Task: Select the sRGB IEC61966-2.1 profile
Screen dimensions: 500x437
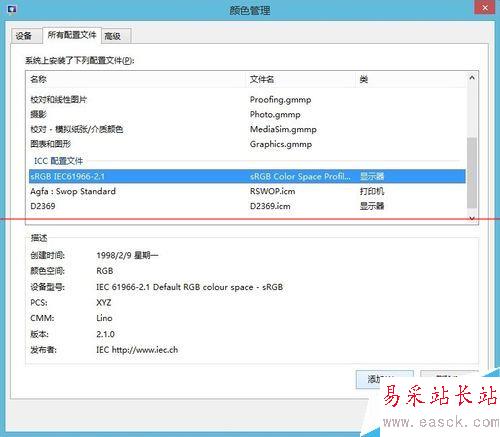Action: pyautogui.click(x=247, y=176)
